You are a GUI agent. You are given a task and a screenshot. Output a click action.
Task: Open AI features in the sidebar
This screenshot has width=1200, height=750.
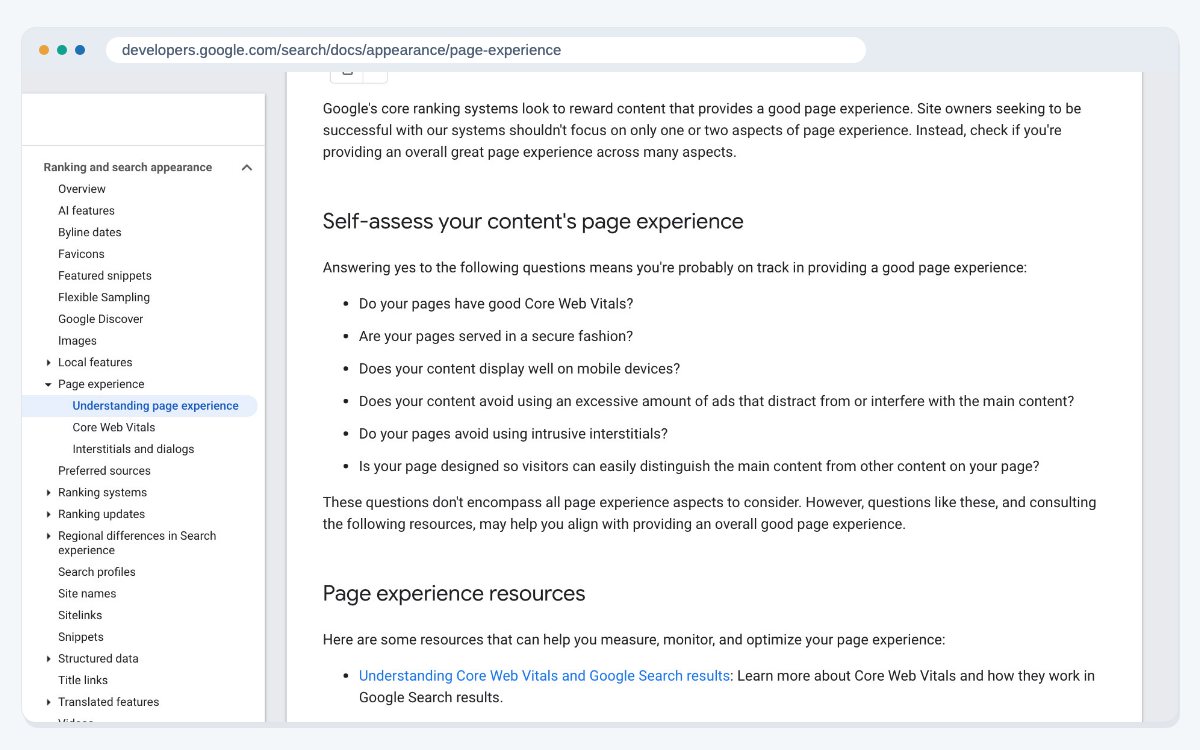86,211
